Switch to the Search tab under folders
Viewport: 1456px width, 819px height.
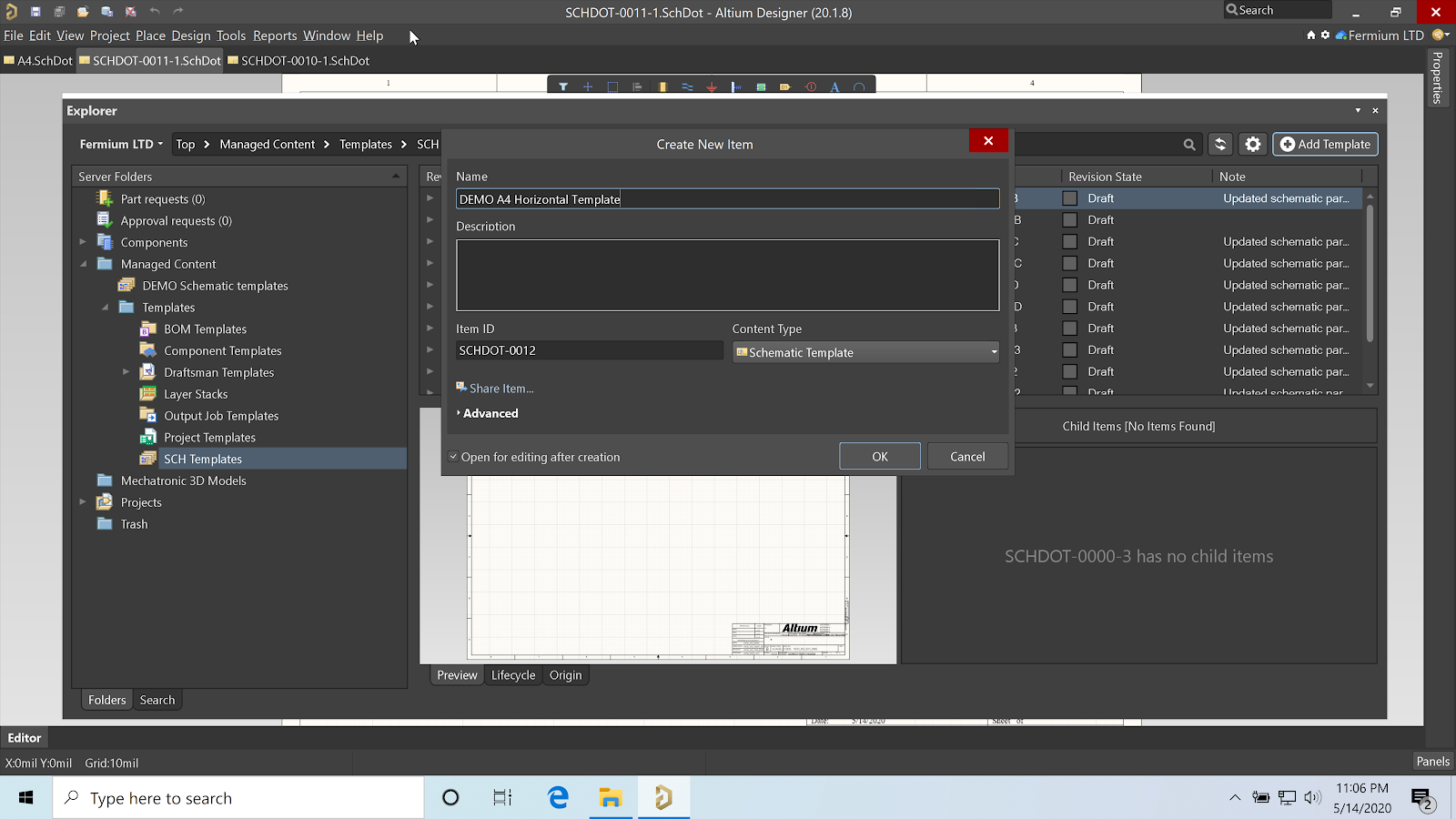157,700
